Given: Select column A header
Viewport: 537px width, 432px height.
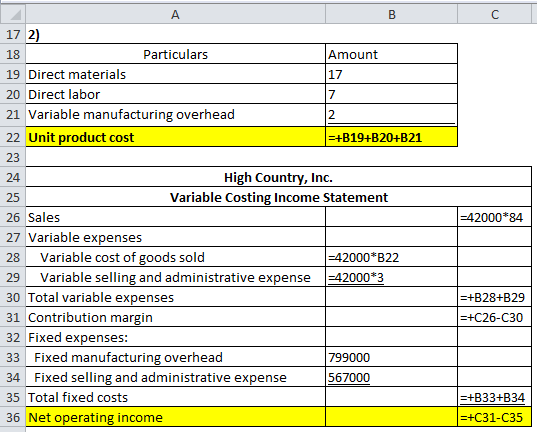Looking at the screenshot, I should point(175,14).
